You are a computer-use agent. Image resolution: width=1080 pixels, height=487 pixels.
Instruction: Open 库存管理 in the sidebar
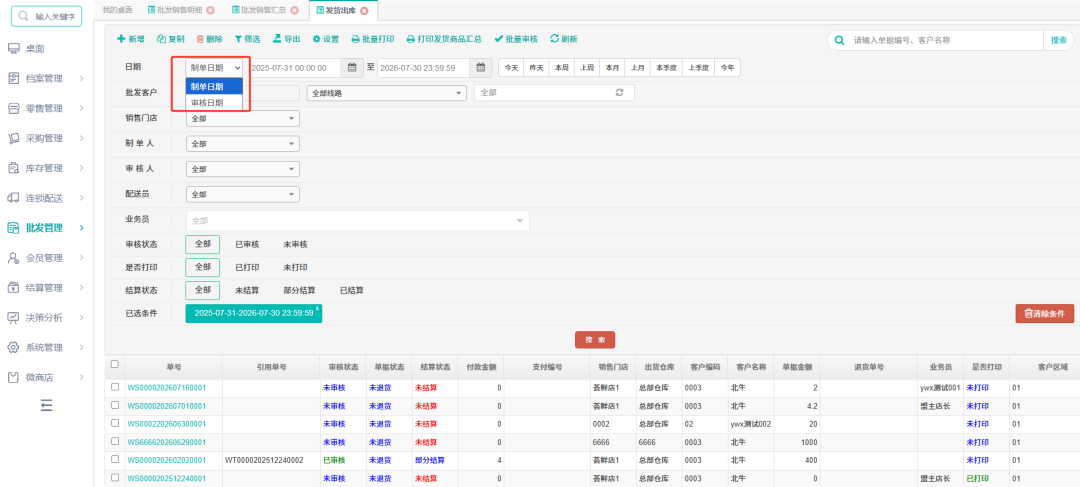pos(44,168)
